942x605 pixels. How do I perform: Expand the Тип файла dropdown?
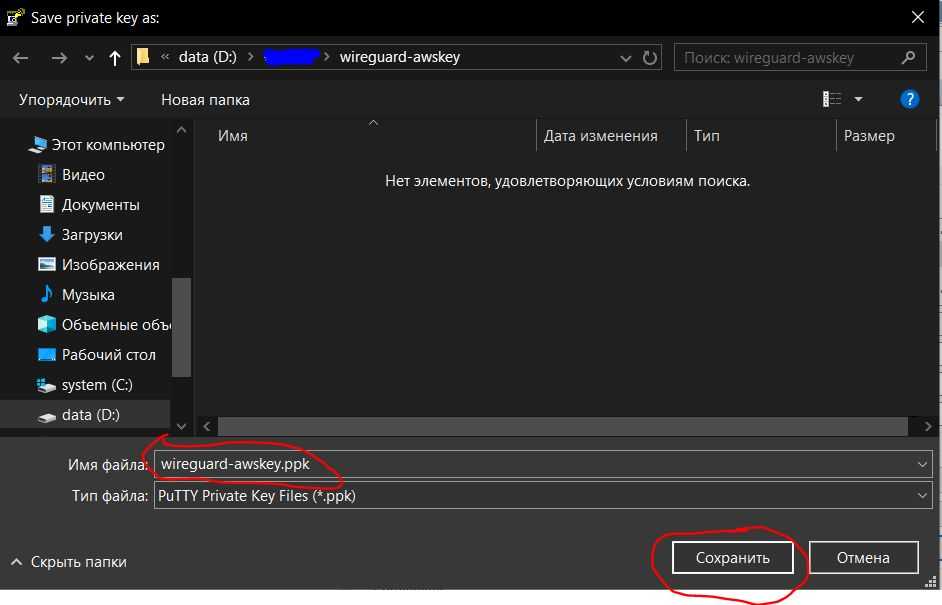(922, 495)
